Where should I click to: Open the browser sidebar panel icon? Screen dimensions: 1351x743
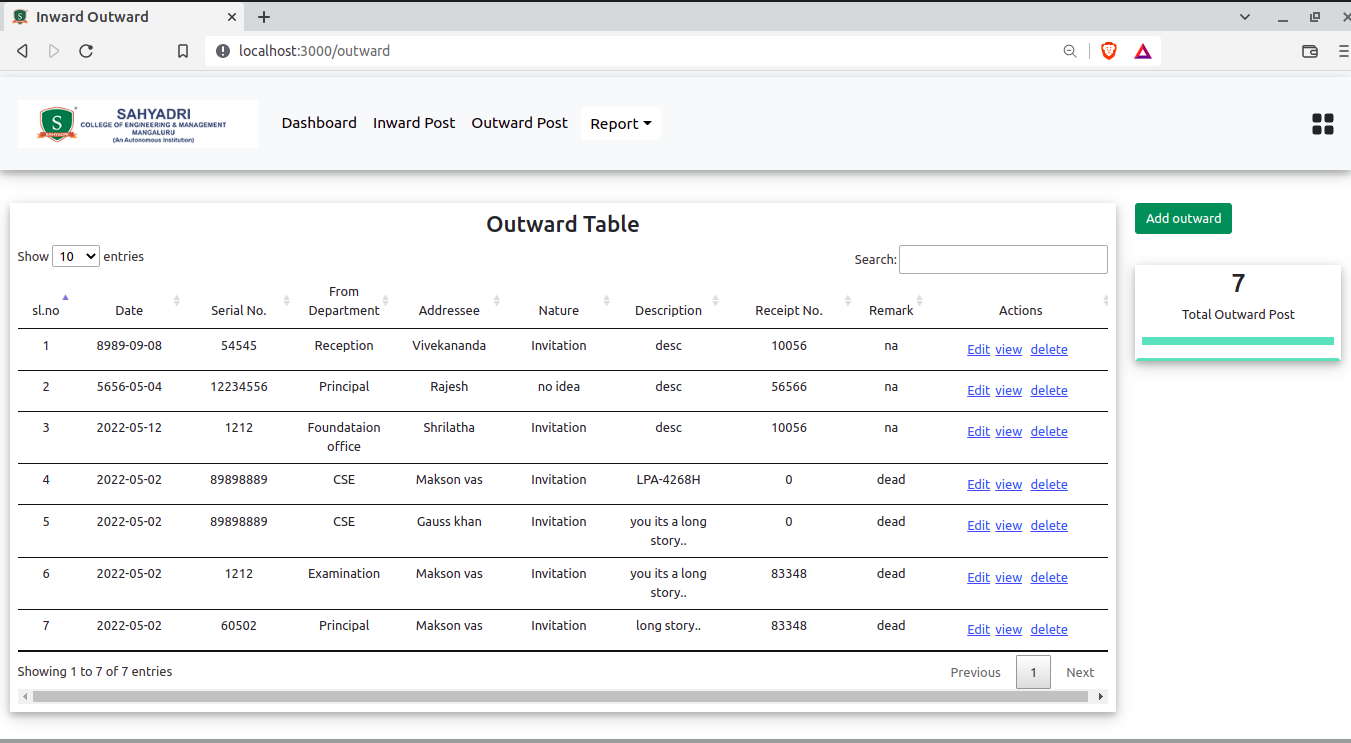click(1310, 50)
